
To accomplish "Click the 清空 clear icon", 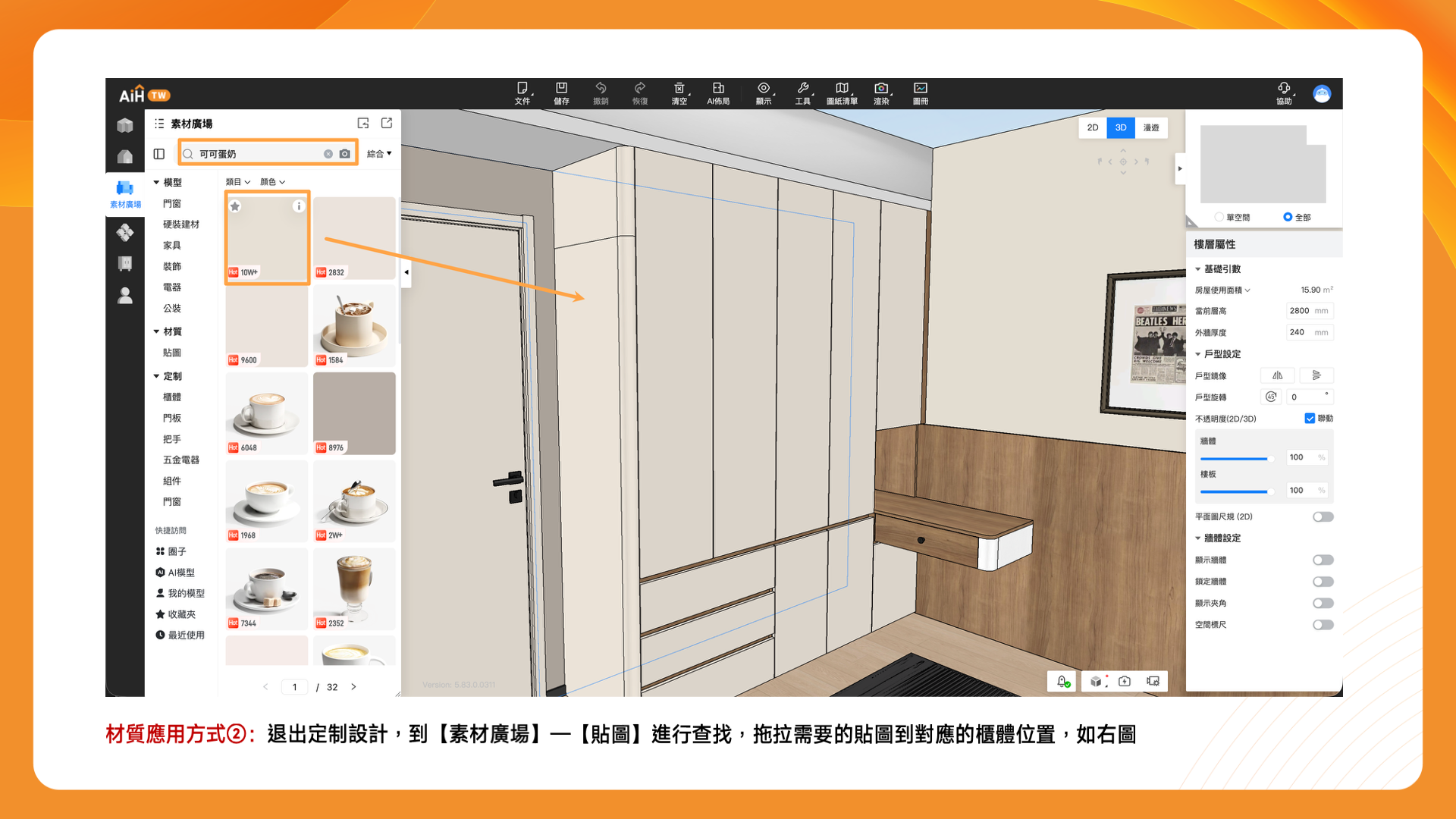I will [x=679, y=89].
